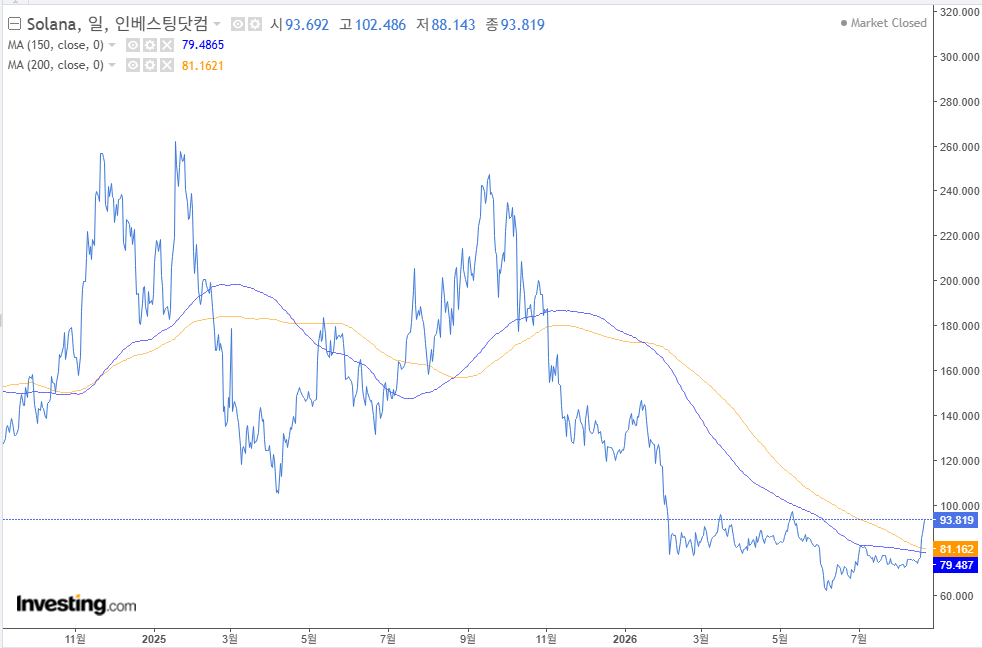Hide the MA (150) indicator with the eye icon

pyautogui.click(x=133, y=45)
